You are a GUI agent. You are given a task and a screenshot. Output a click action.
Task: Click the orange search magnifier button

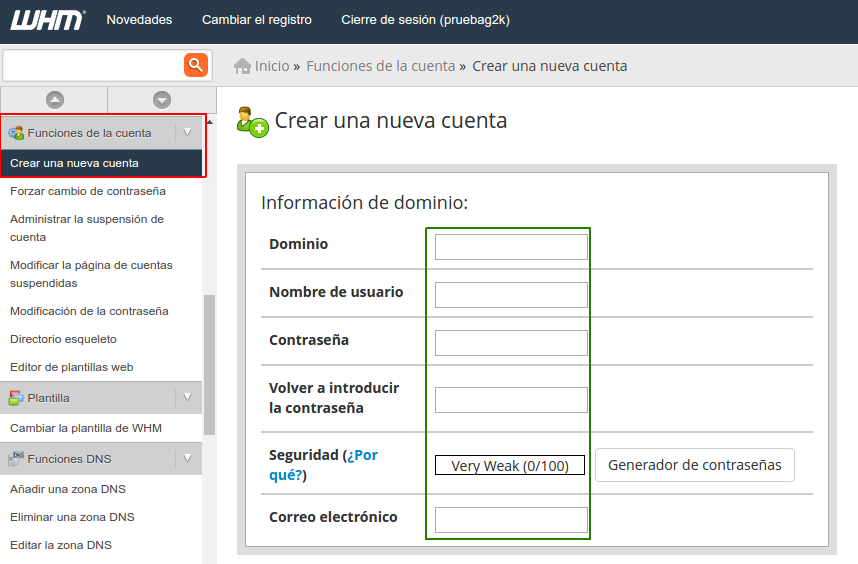pyautogui.click(x=196, y=65)
